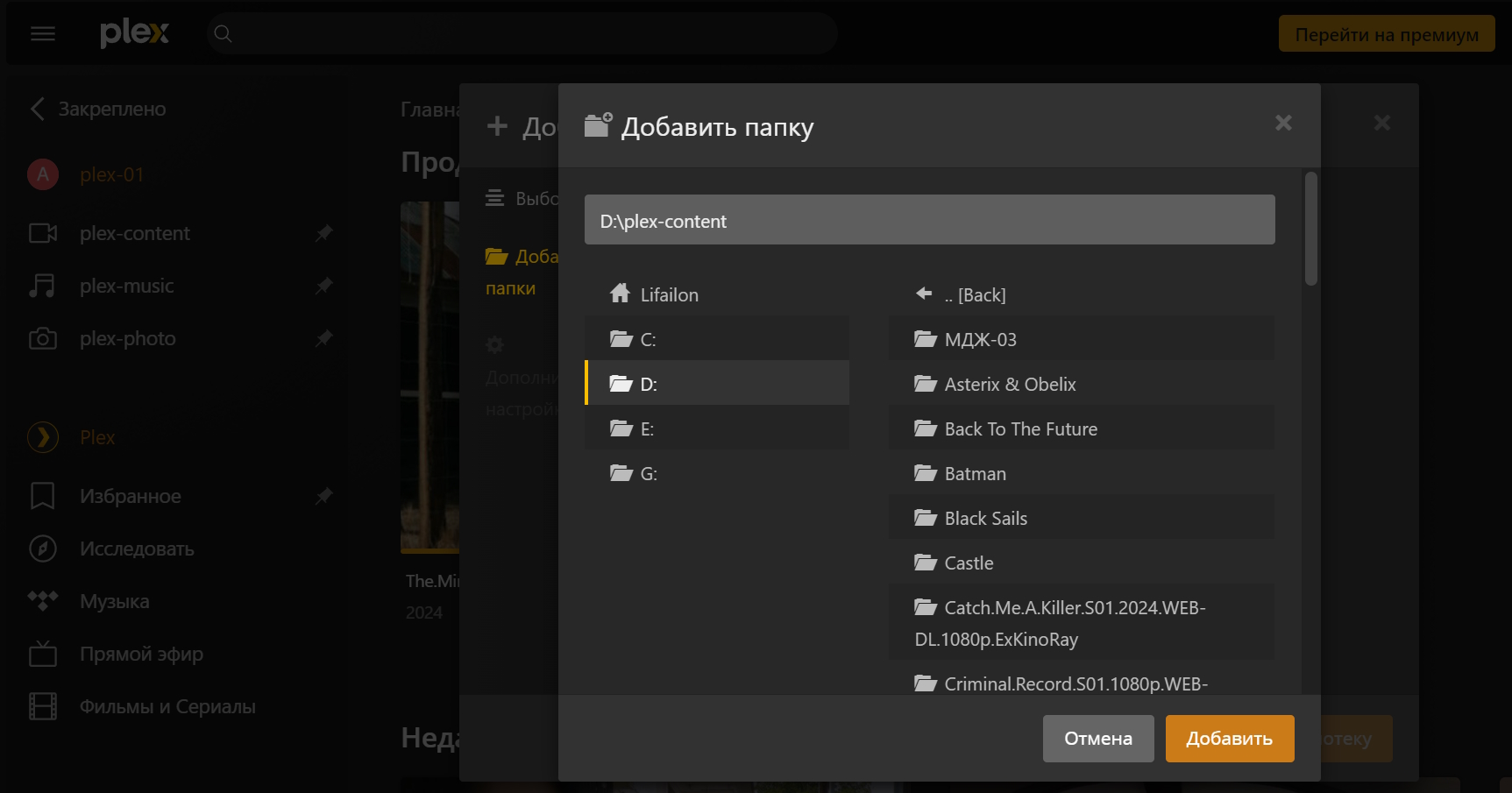The image size is (1512, 793).
Task: Open Музыка in the sidebar
Action: pyautogui.click(x=115, y=601)
